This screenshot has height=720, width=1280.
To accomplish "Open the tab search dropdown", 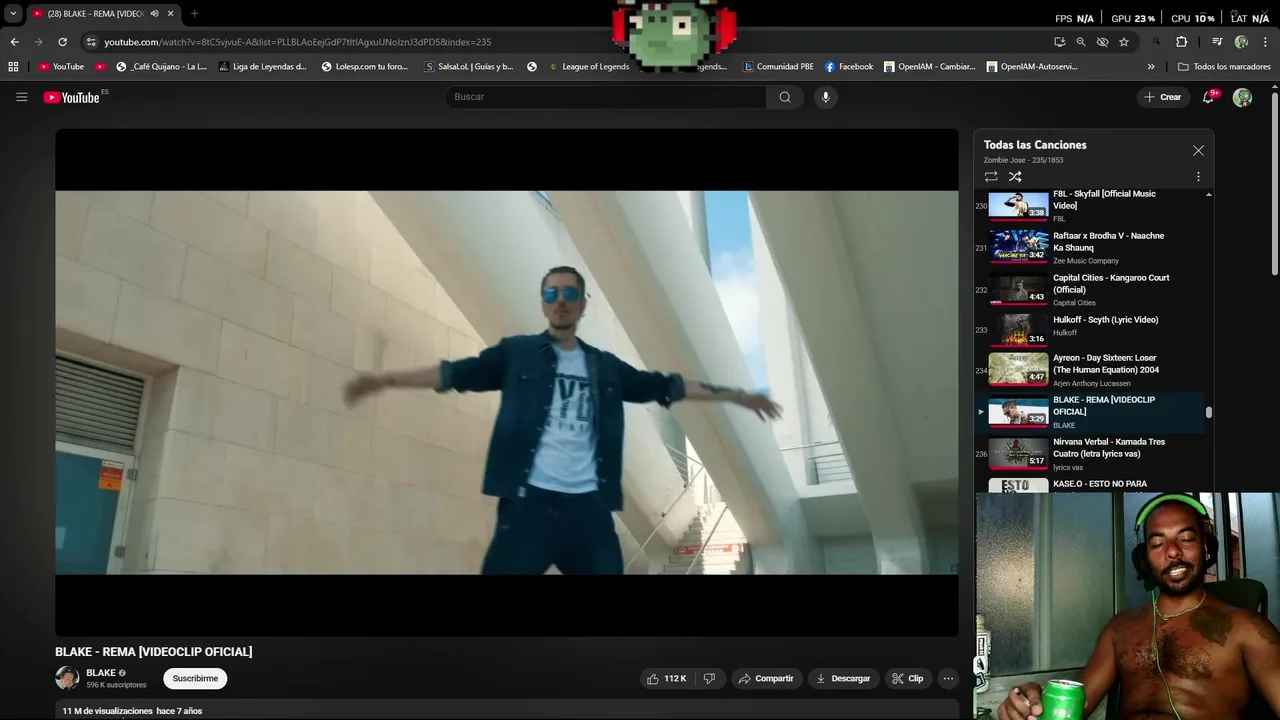I will coord(13,14).
